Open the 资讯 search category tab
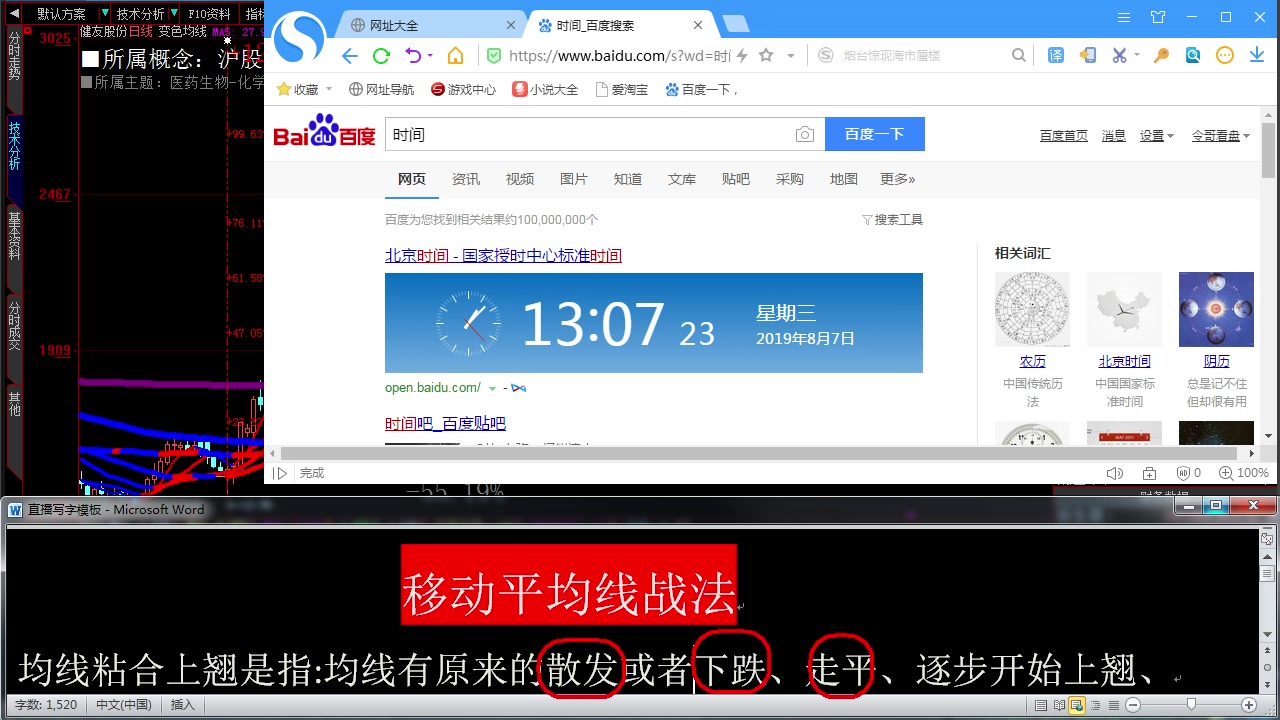Image resolution: width=1280 pixels, height=720 pixels. pos(466,179)
